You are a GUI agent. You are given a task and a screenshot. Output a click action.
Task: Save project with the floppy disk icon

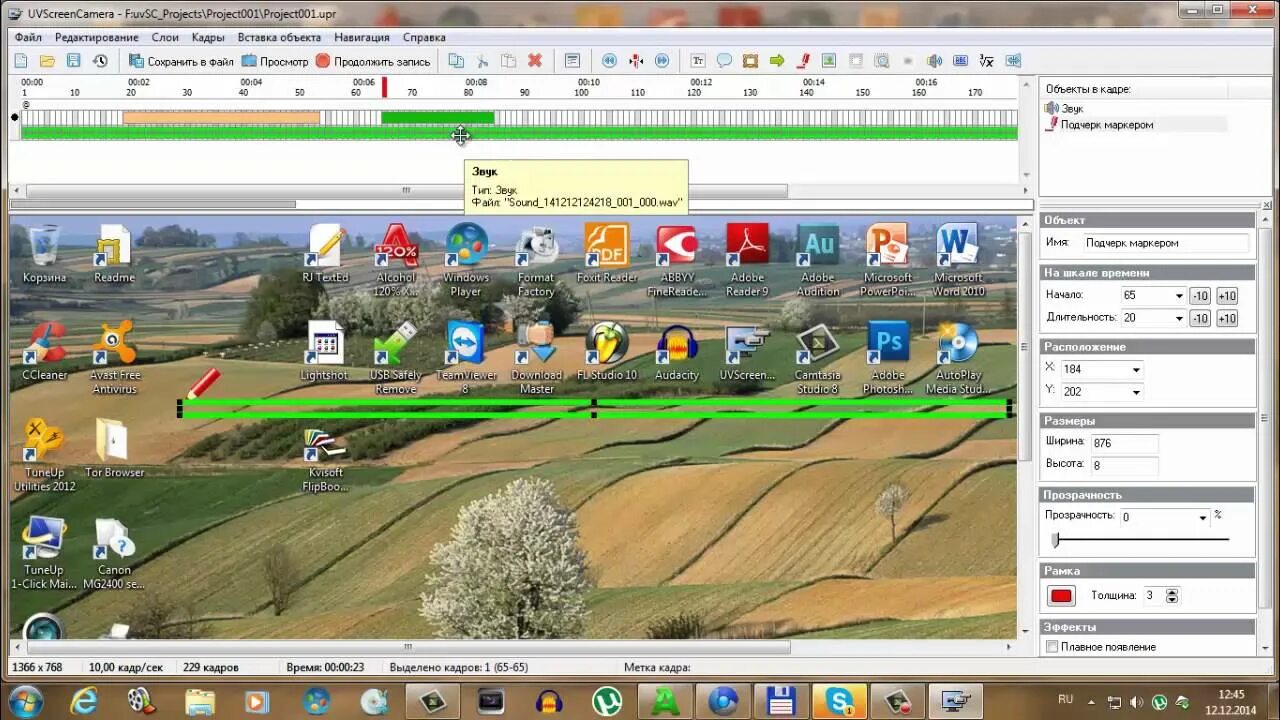[x=73, y=61]
